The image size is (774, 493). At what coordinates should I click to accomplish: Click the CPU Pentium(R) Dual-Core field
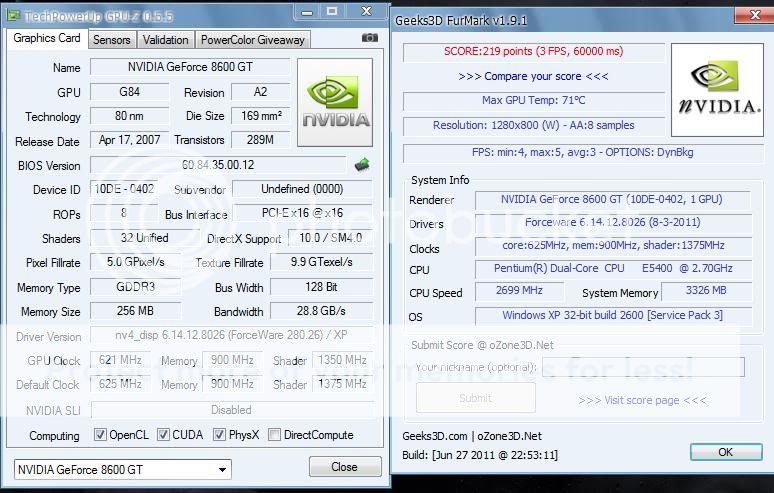point(613,268)
